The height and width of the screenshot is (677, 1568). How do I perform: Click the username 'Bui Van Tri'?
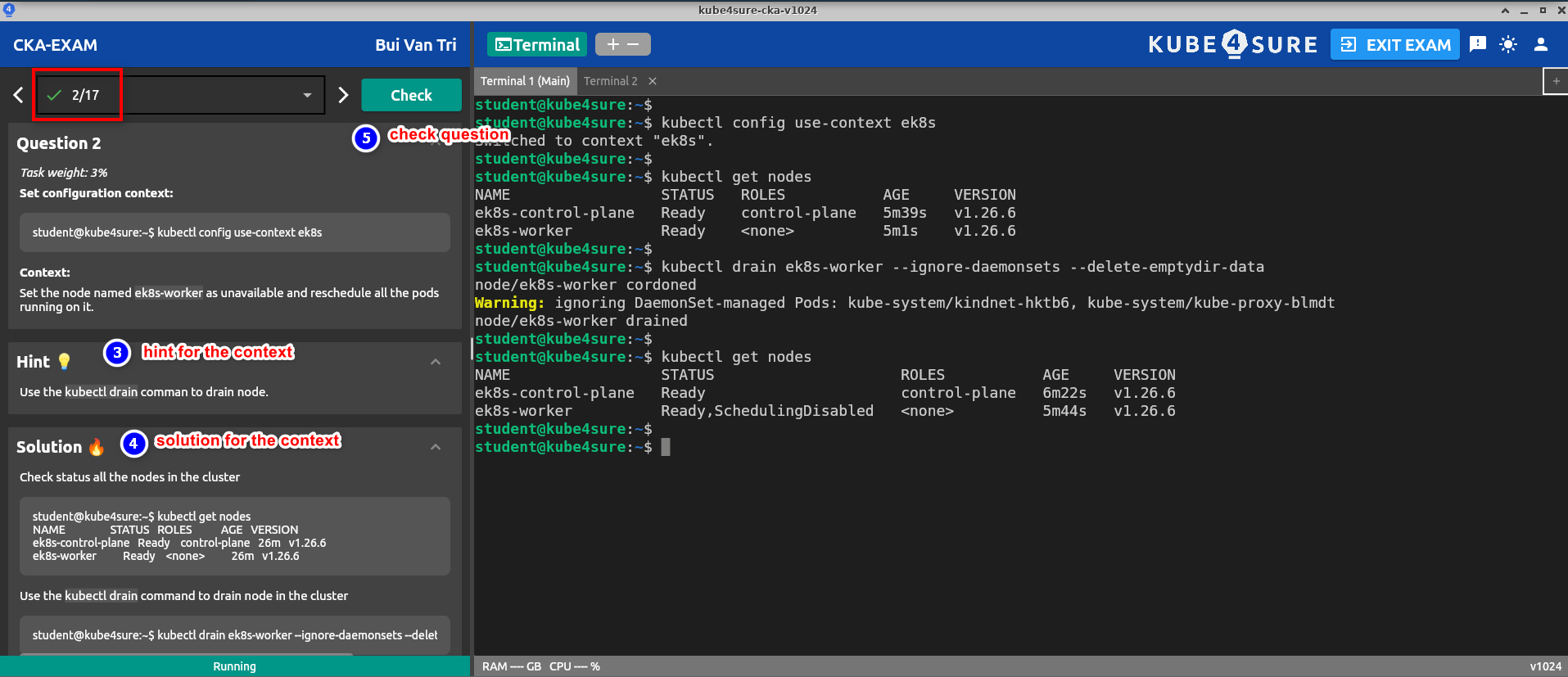coord(416,45)
